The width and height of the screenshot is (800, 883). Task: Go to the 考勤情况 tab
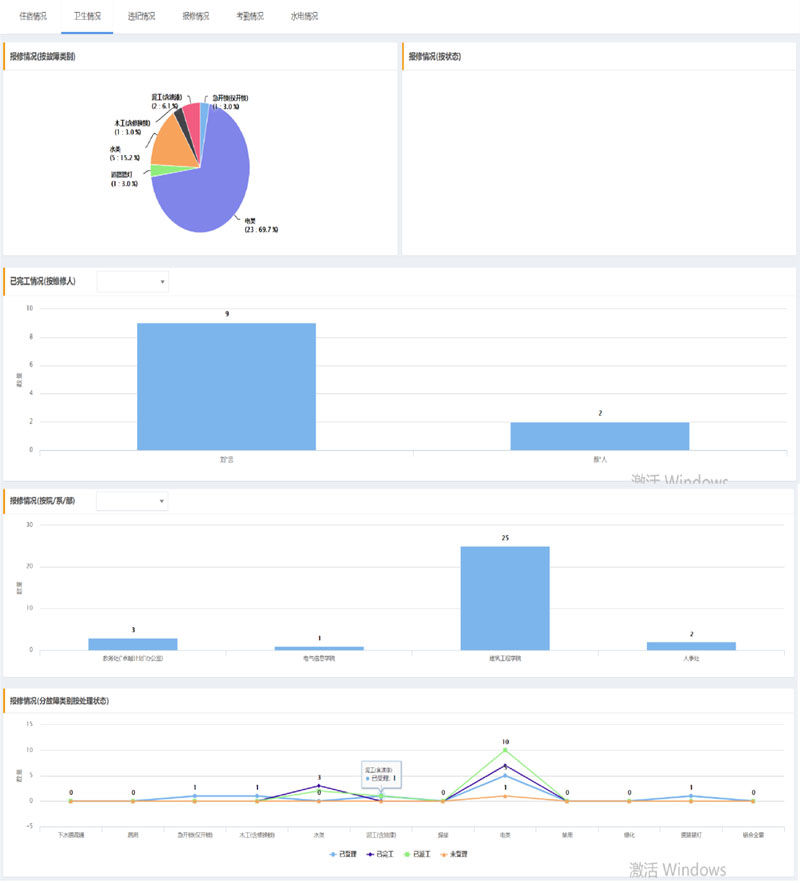[250, 17]
